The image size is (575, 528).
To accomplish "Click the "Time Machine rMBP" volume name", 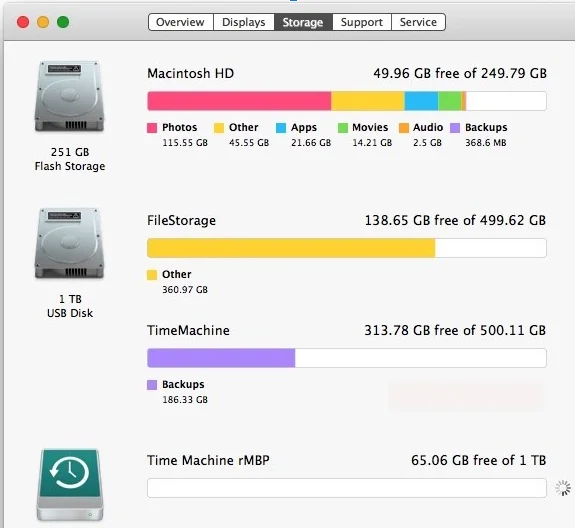I will [208, 460].
